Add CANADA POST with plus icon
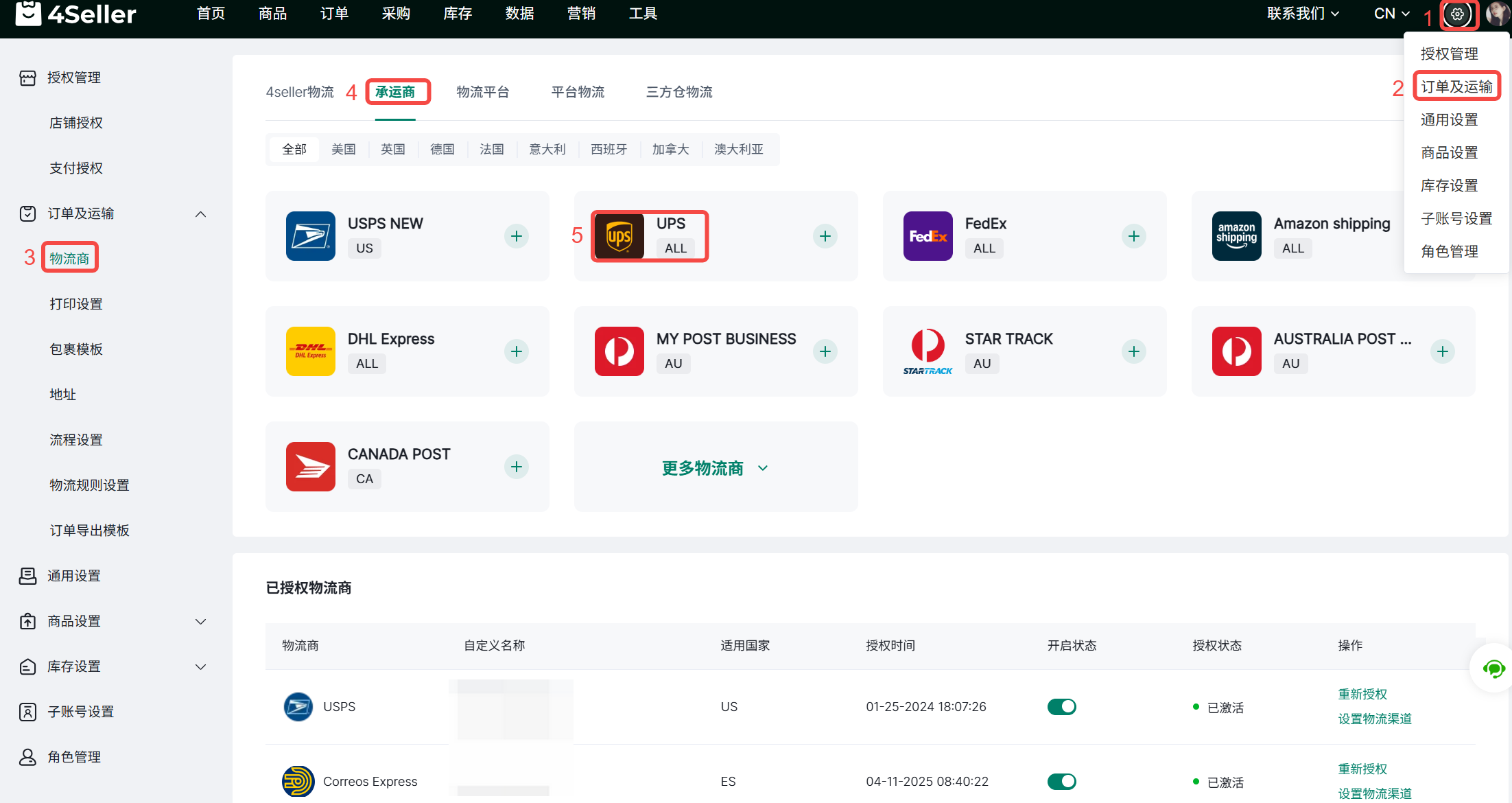 tap(517, 467)
